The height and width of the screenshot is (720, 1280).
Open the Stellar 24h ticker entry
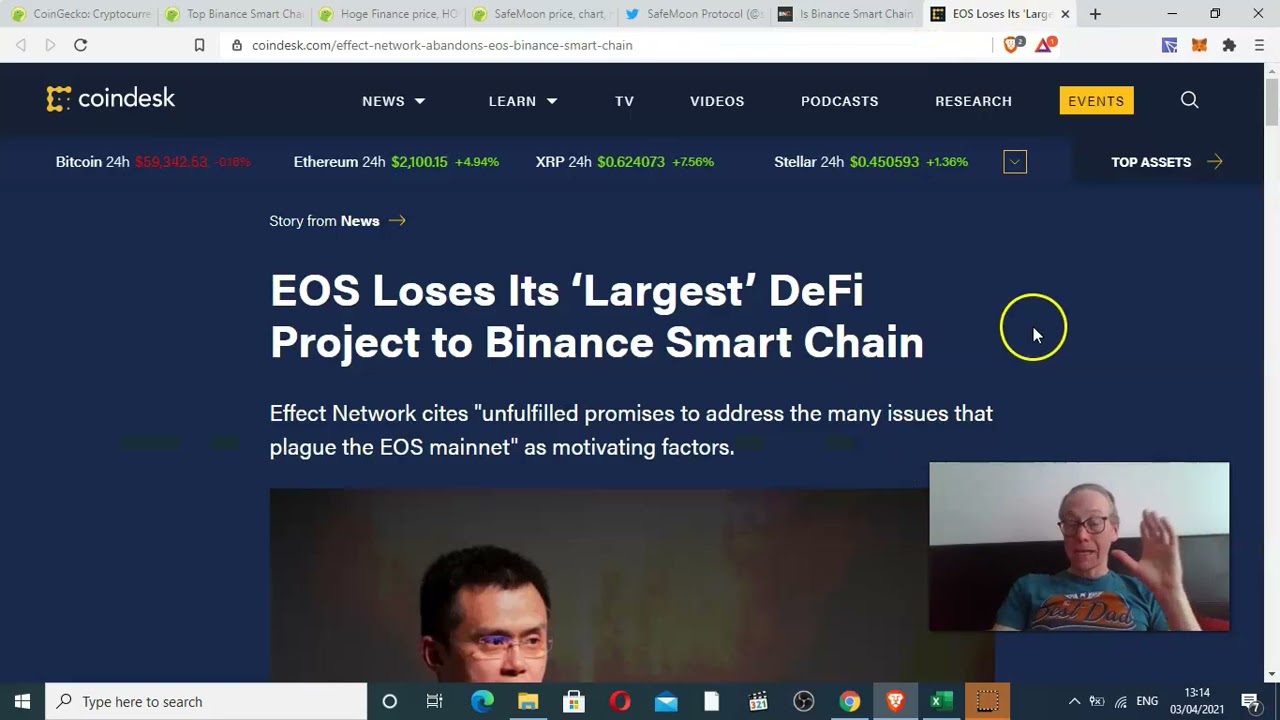tap(871, 162)
